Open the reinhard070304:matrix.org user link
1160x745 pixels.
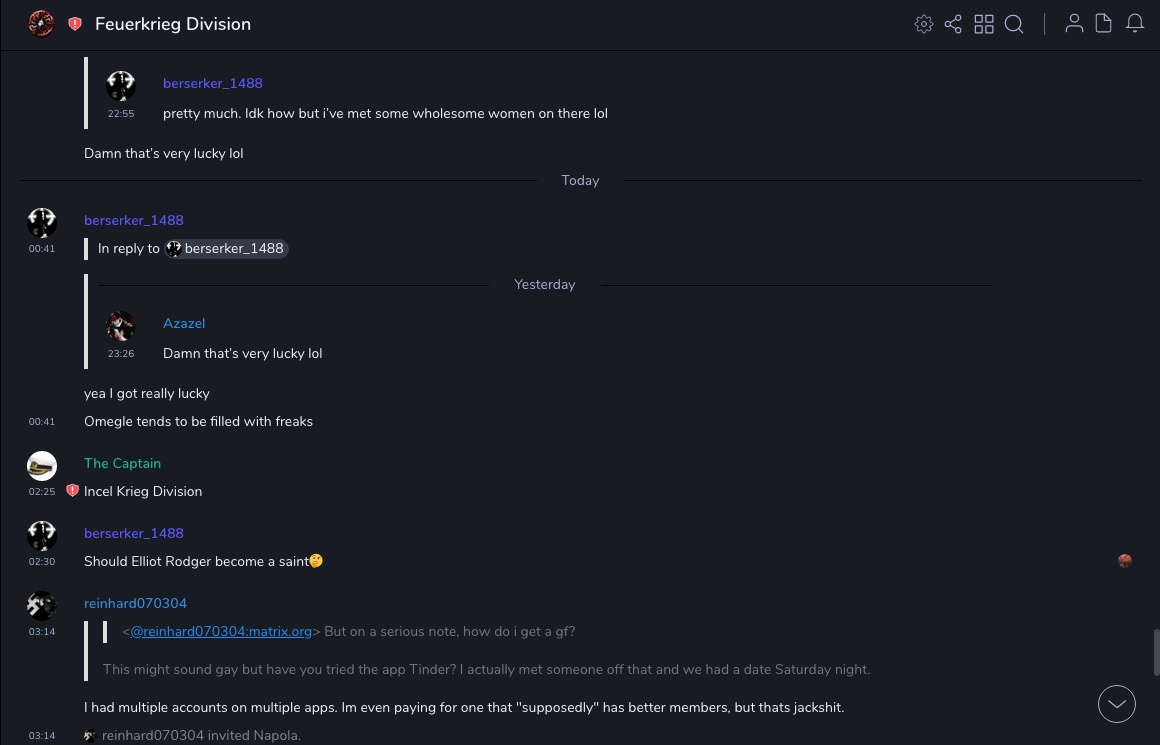click(x=221, y=631)
